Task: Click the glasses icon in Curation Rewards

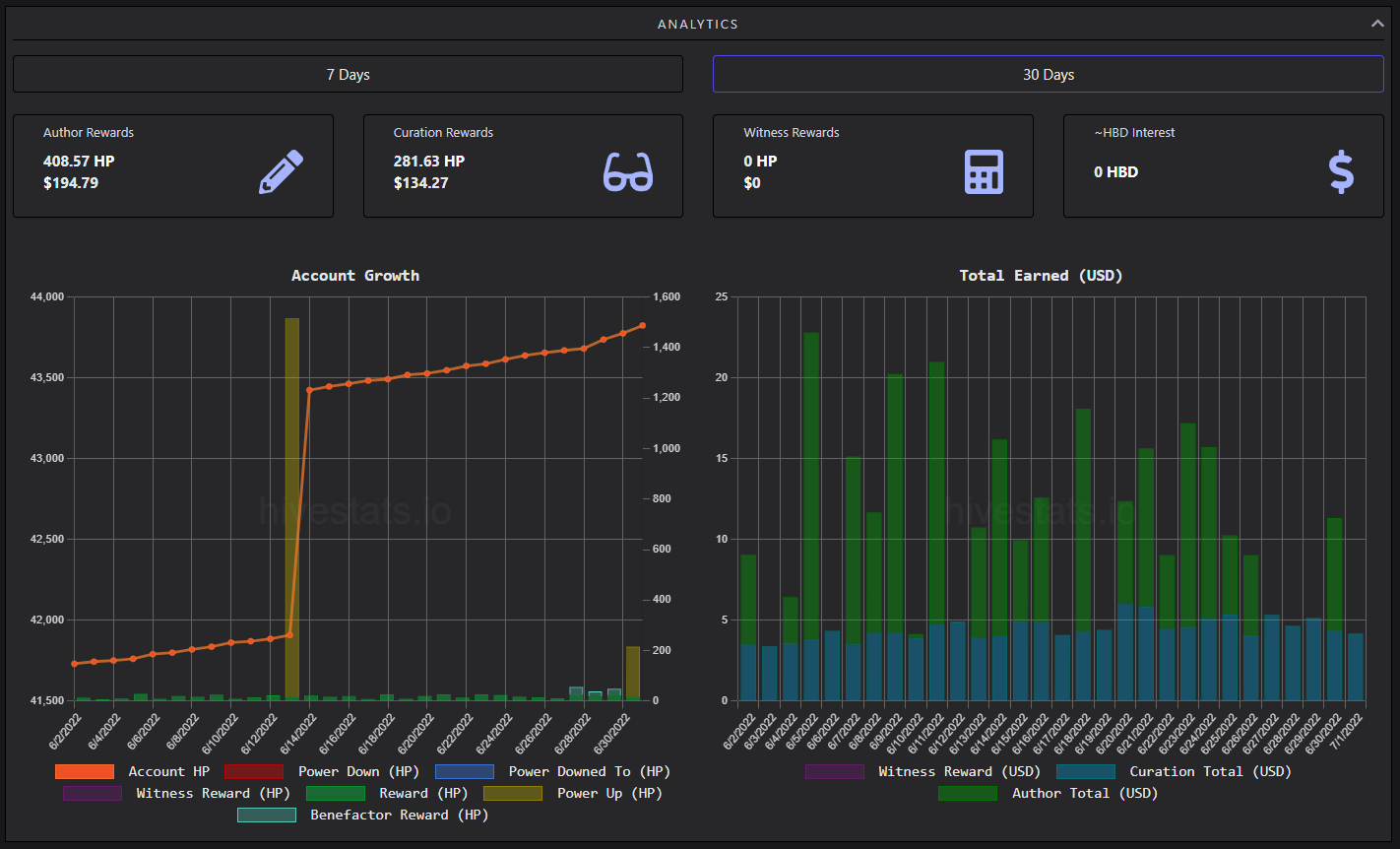Action: point(628,172)
